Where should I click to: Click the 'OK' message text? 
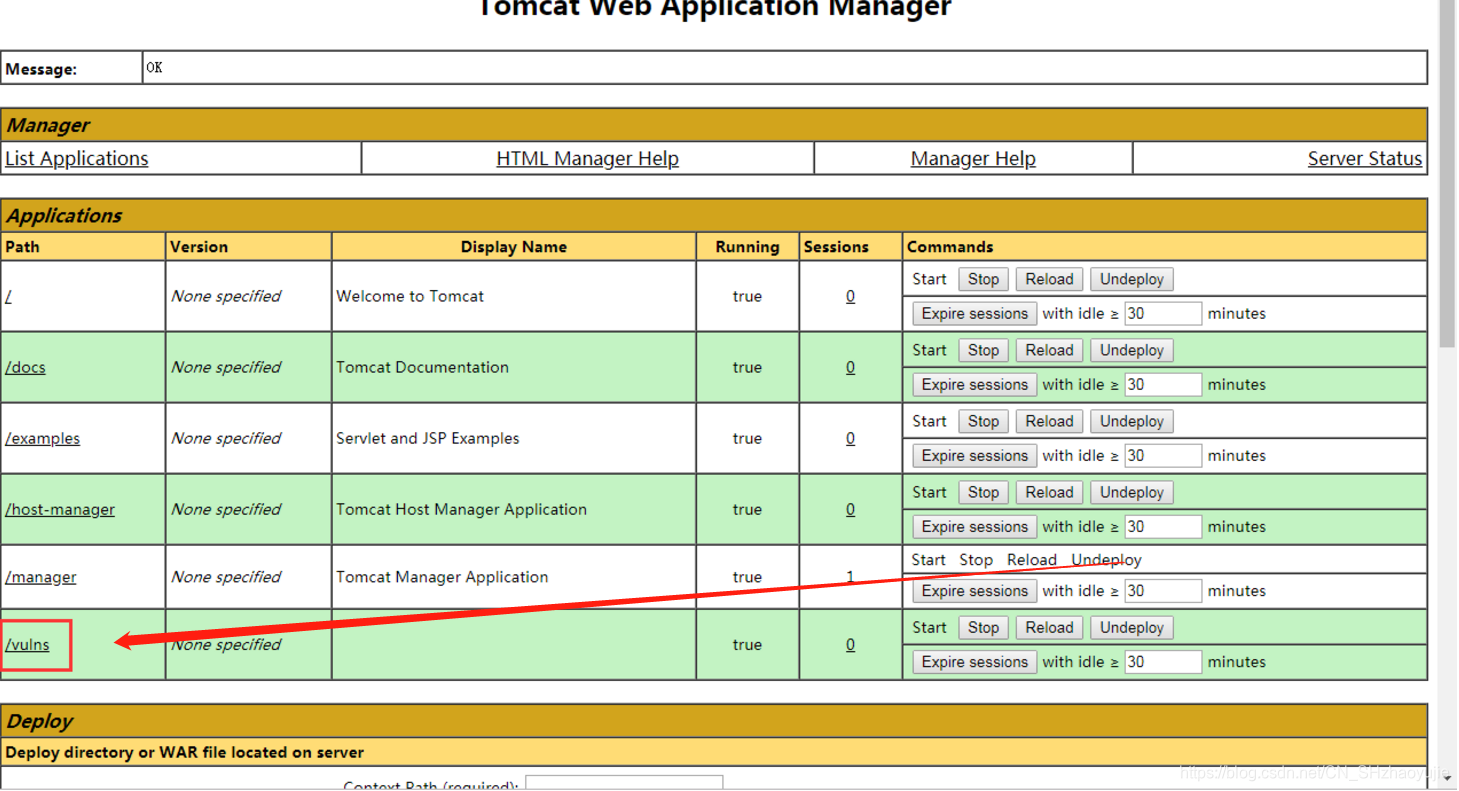(x=154, y=68)
